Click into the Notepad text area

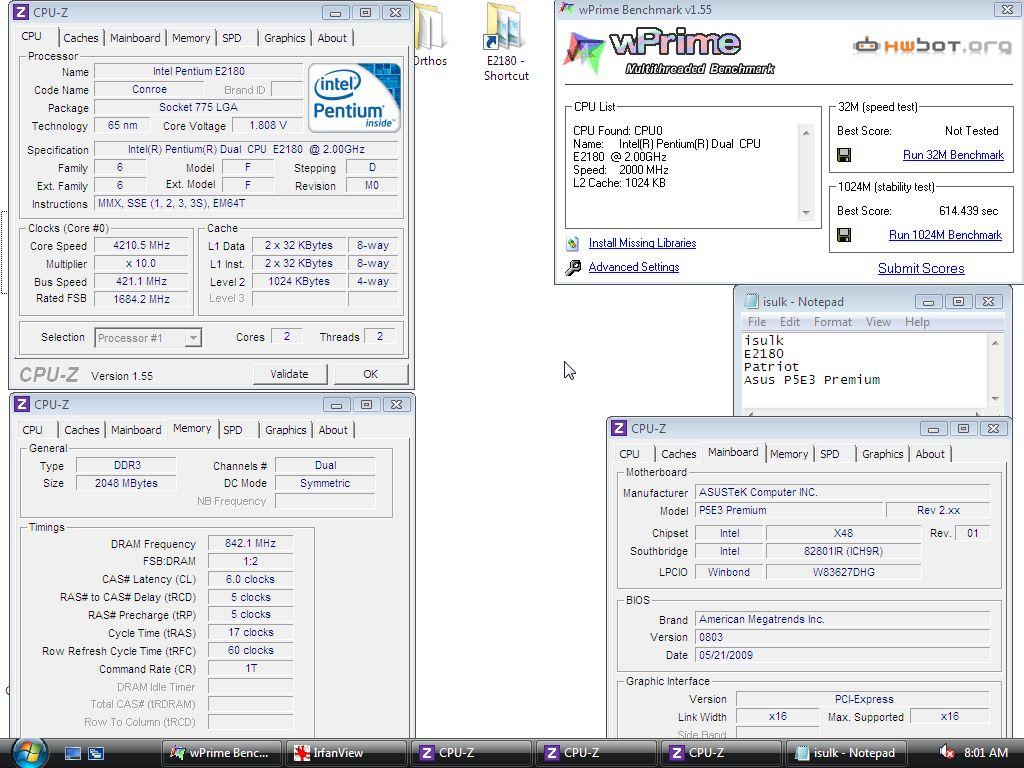click(865, 371)
